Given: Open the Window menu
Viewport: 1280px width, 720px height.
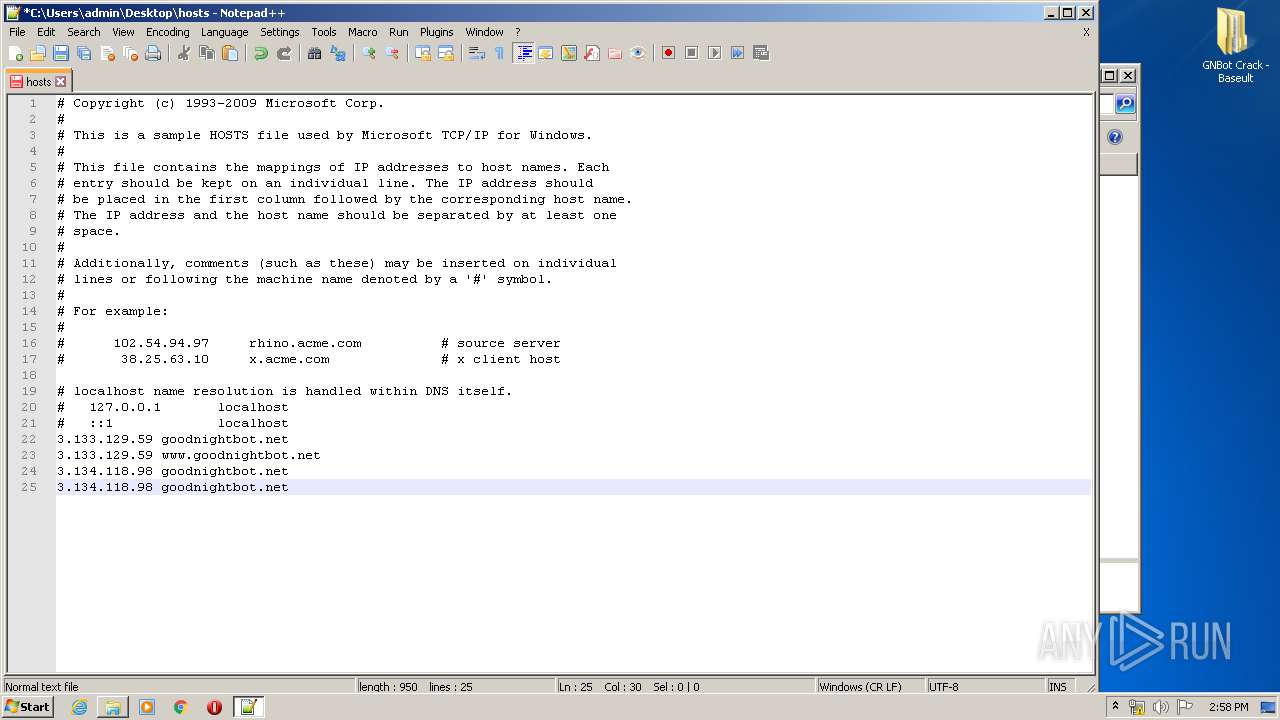Looking at the screenshot, I should tap(485, 32).
